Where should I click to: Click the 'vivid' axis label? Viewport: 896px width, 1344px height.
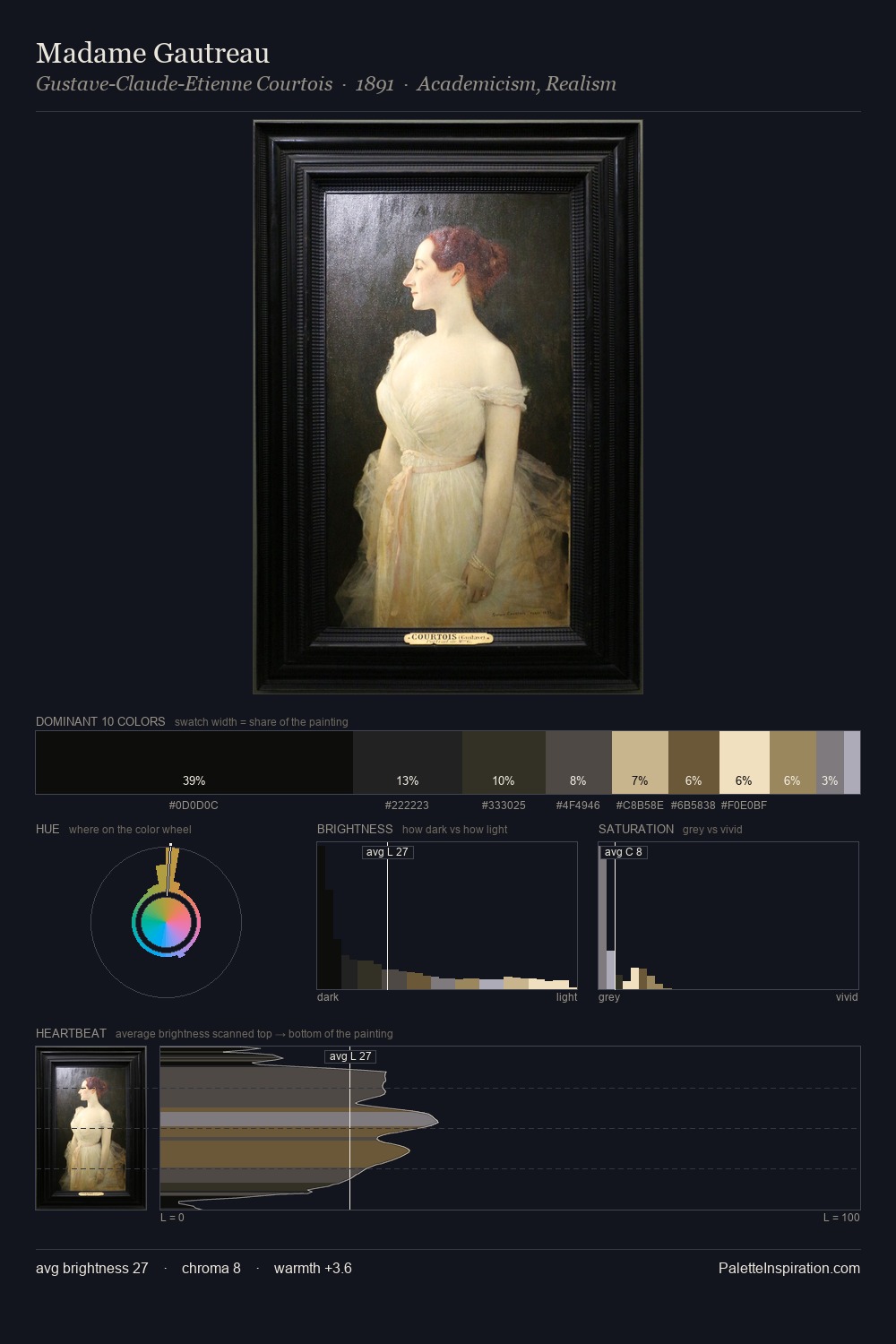click(847, 997)
